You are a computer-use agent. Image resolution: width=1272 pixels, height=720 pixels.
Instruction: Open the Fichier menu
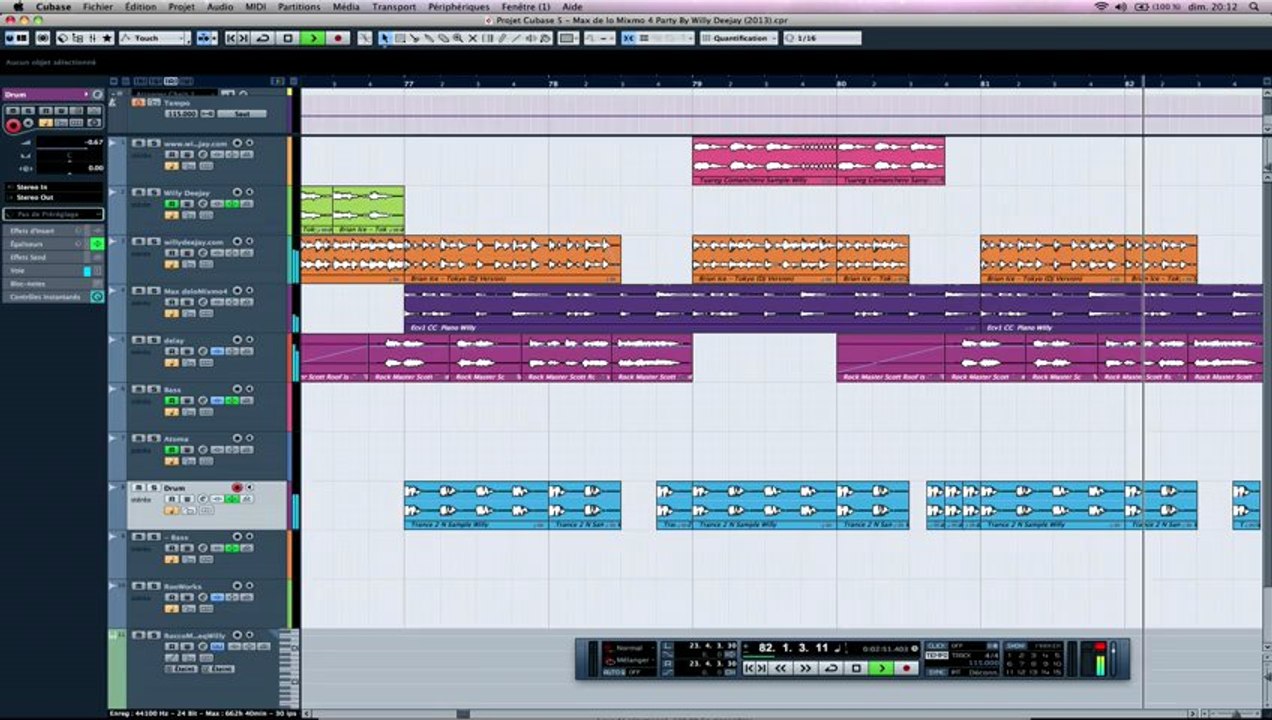click(98, 6)
